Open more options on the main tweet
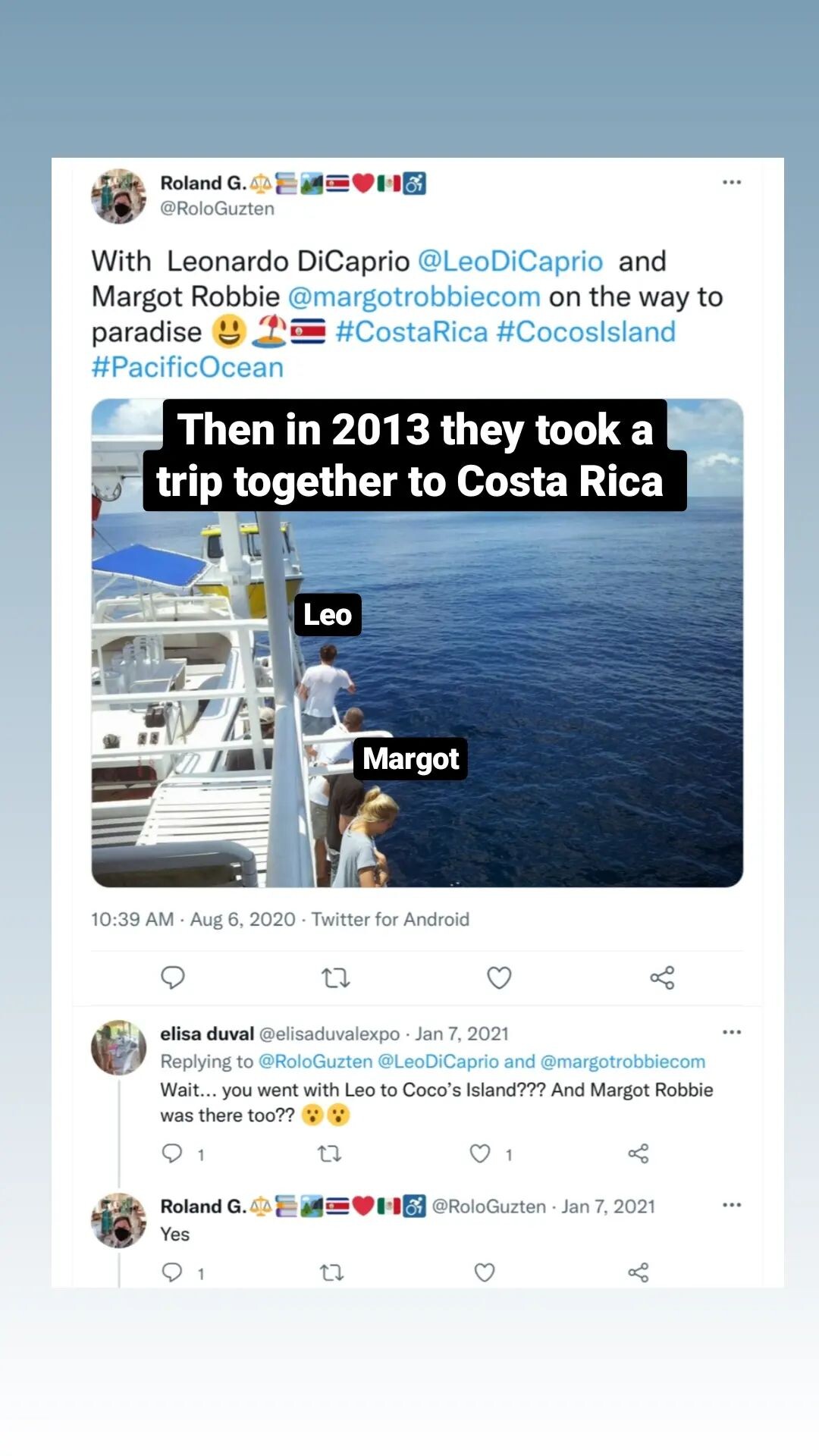This screenshot has height=1456, width=819. [x=732, y=182]
